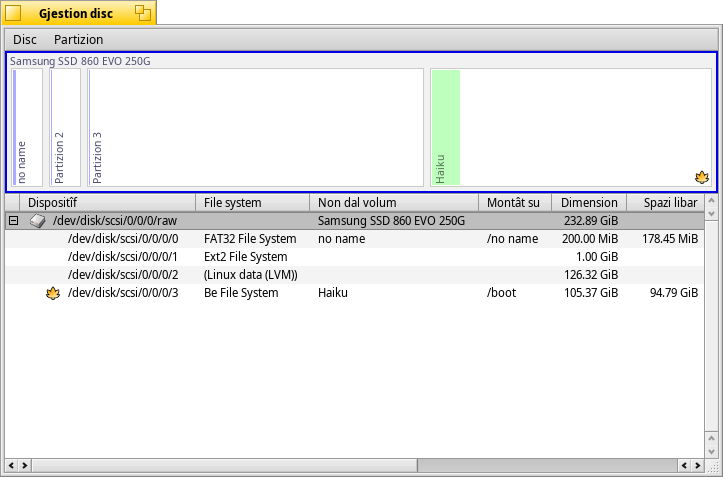Click the 'FAT32 File System' cell
This screenshot has height=477, width=723.
tap(250, 239)
